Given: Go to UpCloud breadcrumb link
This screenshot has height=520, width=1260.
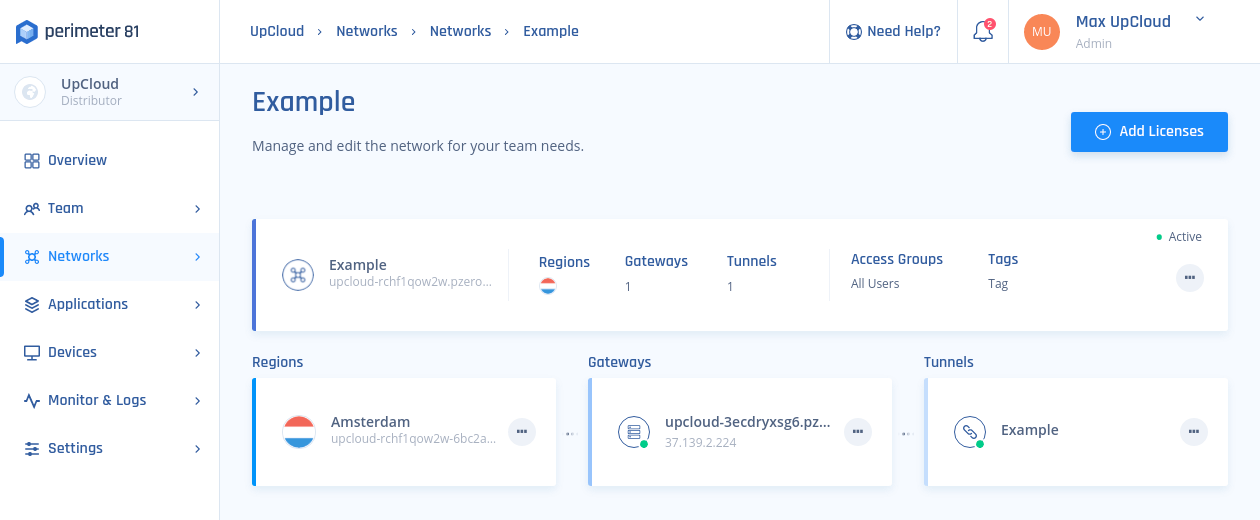Looking at the screenshot, I should 277,31.
